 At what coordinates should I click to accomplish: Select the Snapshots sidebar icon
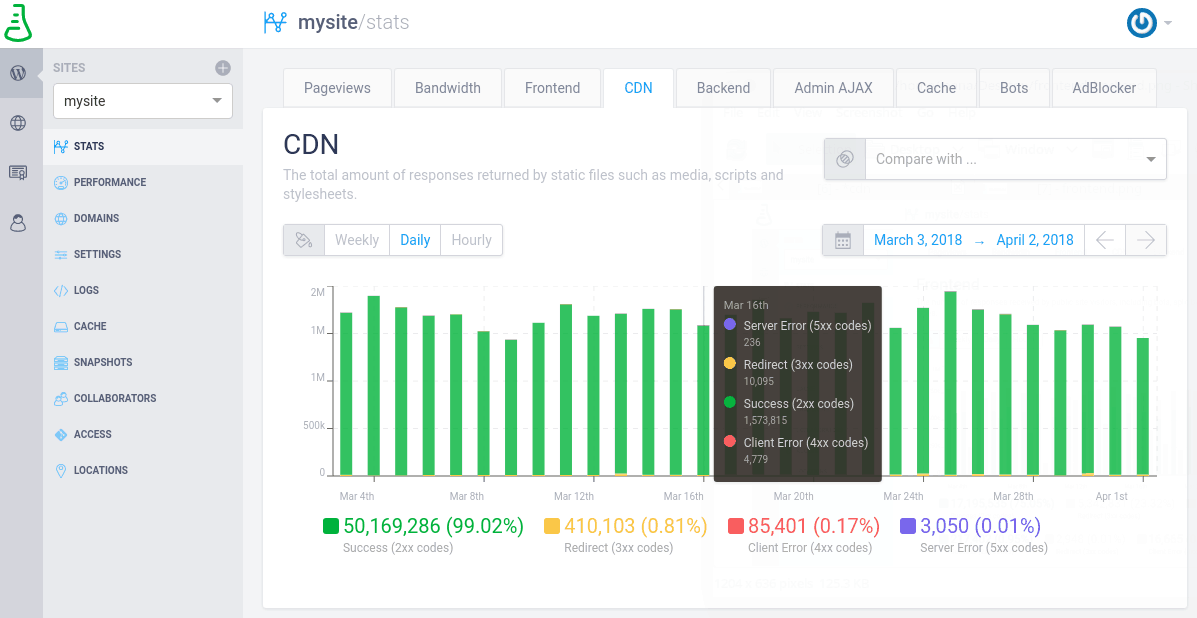click(x=60, y=362)
